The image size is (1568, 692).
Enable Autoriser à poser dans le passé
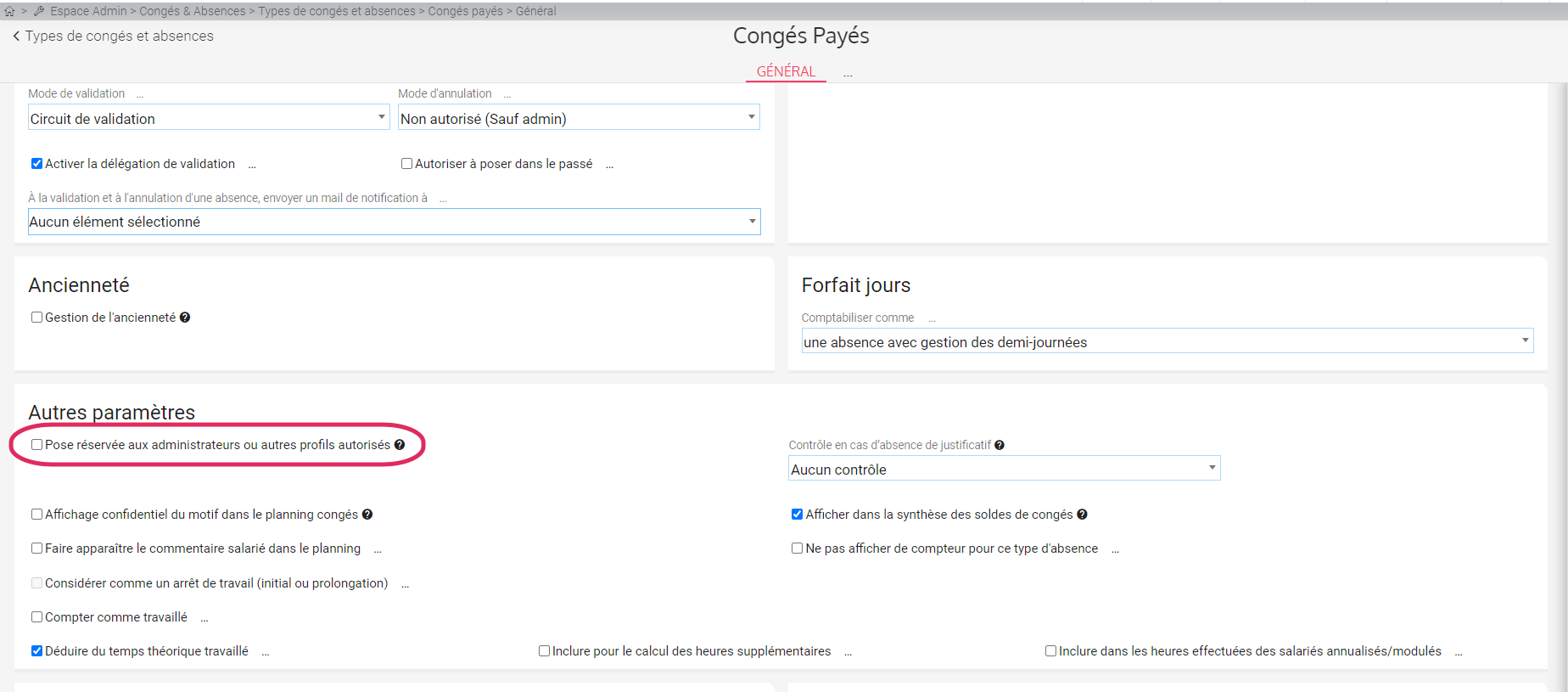point(406,164)
